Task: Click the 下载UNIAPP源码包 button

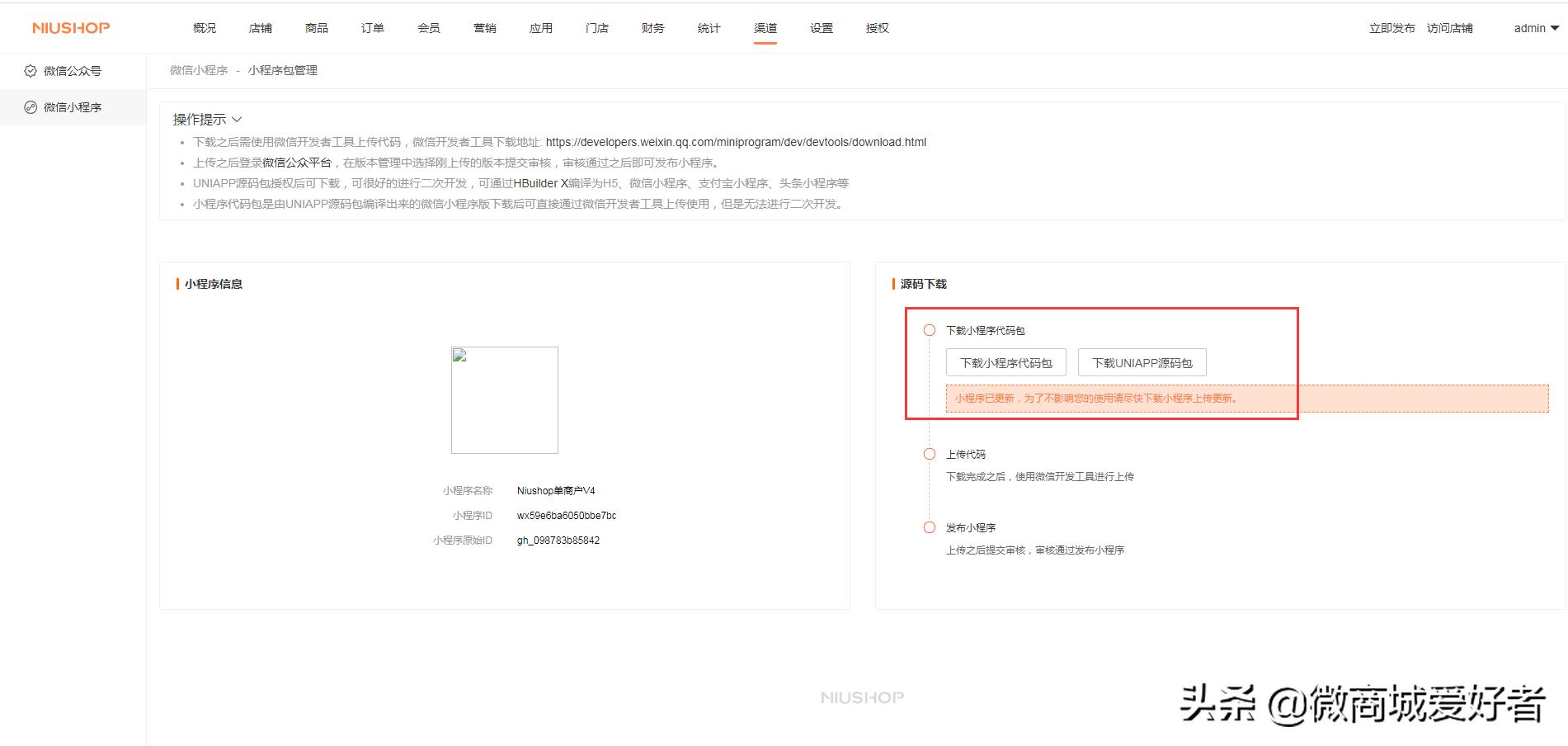Action: click(x=1142, y=362)
